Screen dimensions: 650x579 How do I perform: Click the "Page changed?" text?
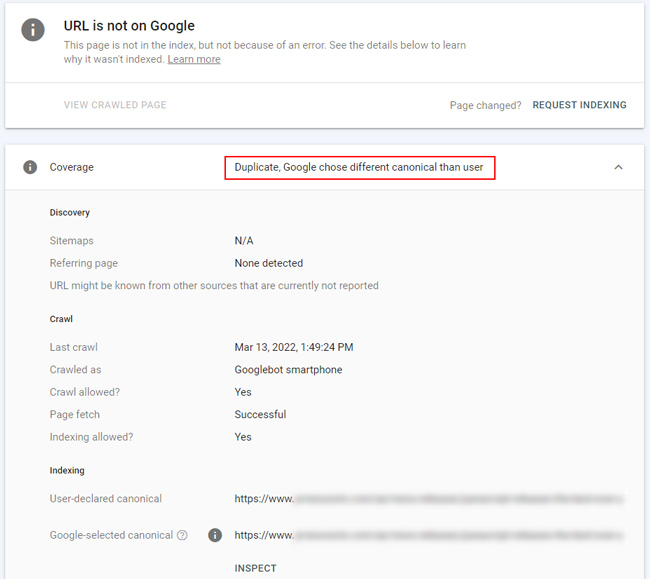(485, 105)
